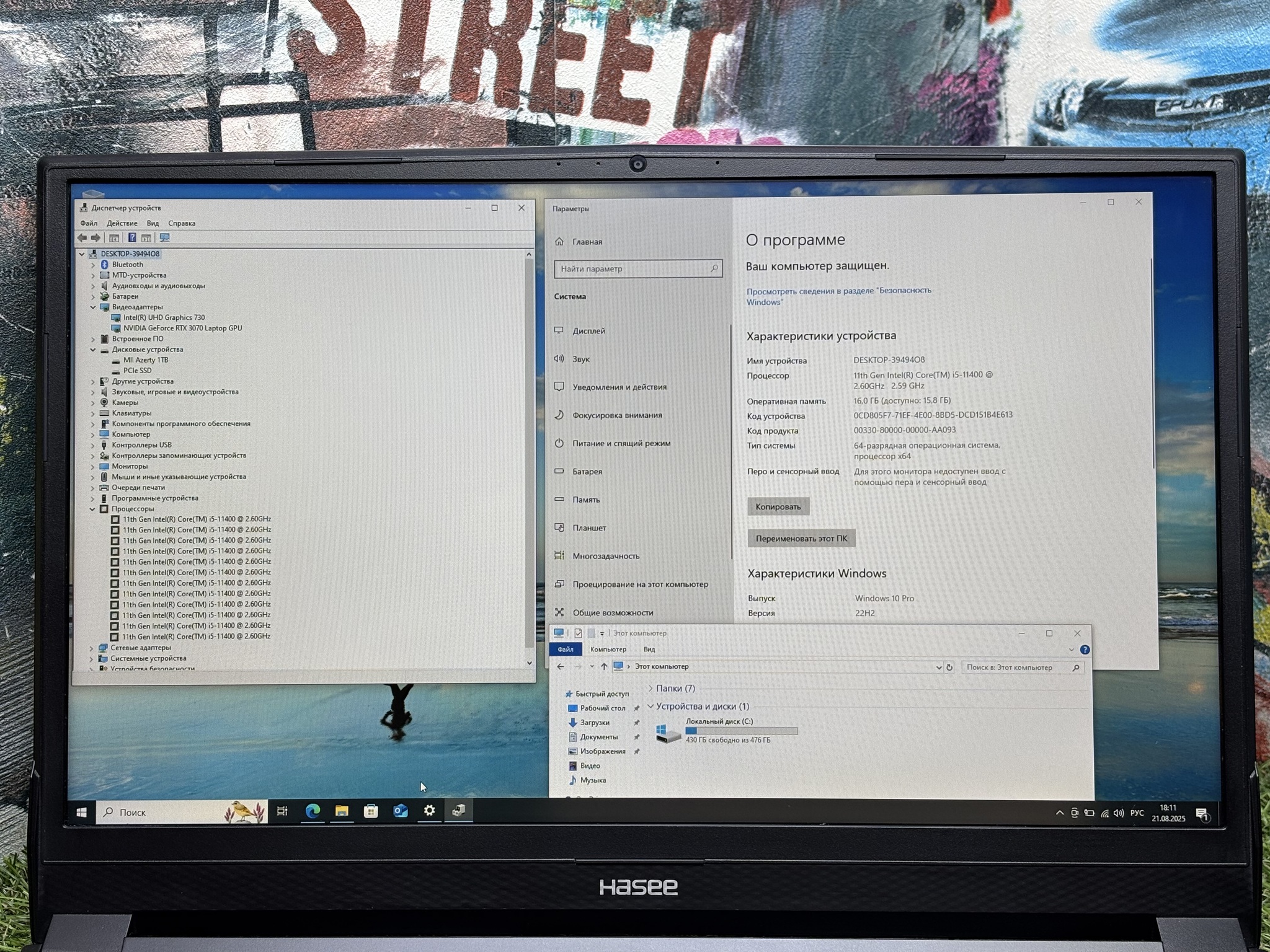Click scan for hardware changes monitor icon

tap(164, 238)
